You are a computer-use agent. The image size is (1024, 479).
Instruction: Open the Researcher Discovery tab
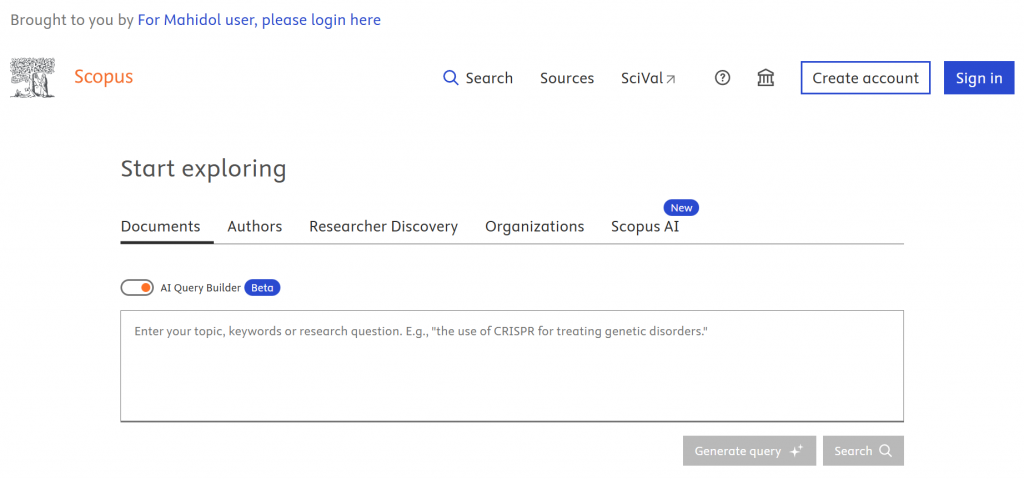(383, 227)
